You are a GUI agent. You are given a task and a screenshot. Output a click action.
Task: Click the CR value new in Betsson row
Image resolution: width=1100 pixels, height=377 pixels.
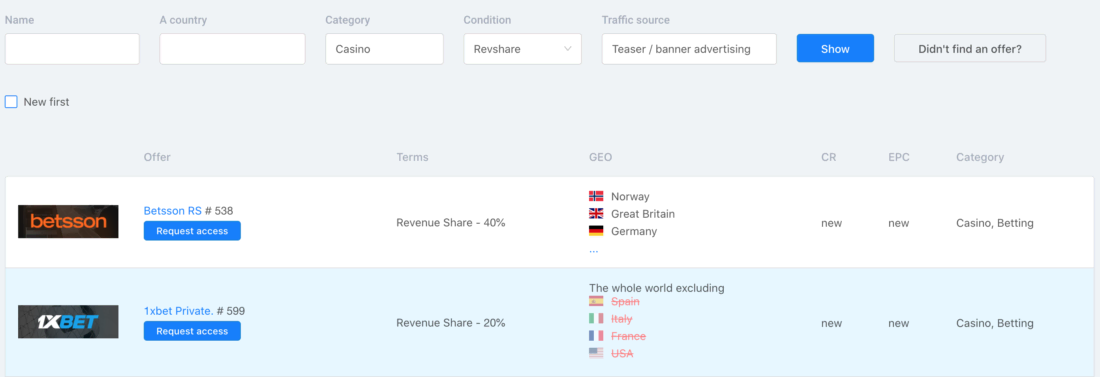(x=831, y=223)
